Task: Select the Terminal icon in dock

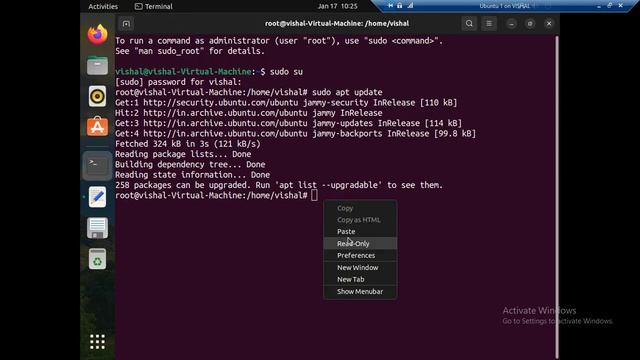Action: [x=97, y=165]
